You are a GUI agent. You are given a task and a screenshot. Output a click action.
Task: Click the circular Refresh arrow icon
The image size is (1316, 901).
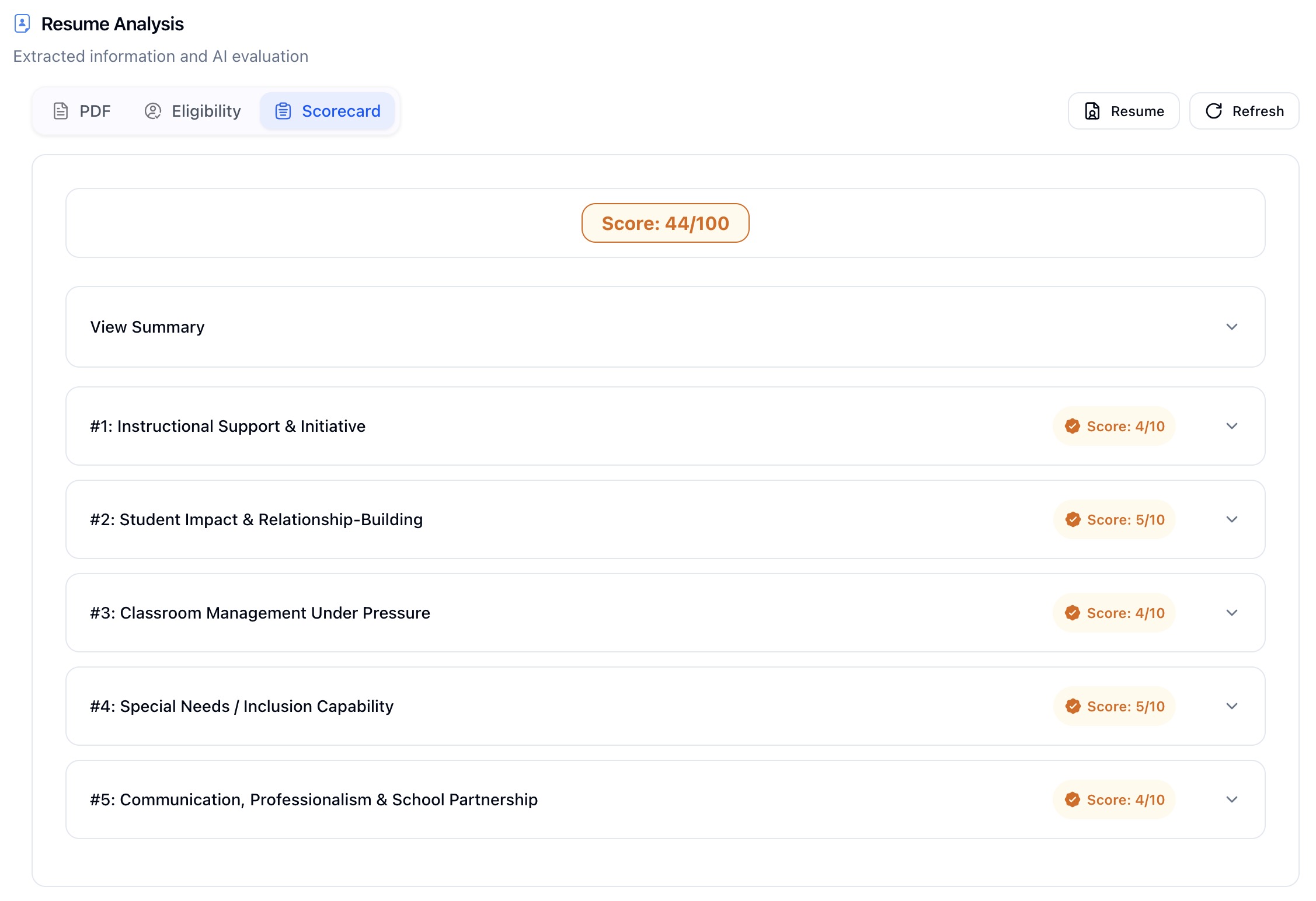(1214, 111)
